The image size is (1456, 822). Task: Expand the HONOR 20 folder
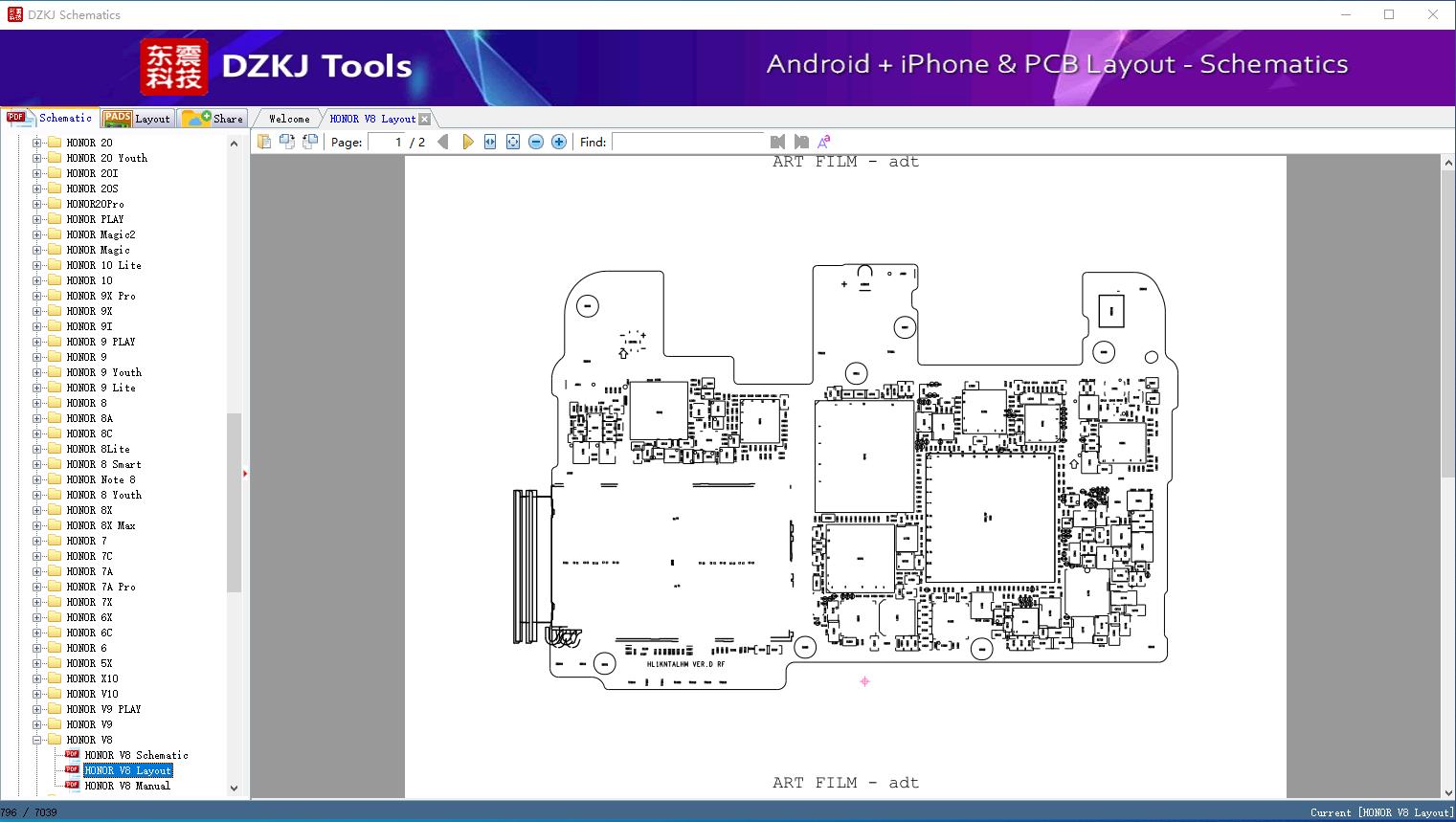[37, 143]
